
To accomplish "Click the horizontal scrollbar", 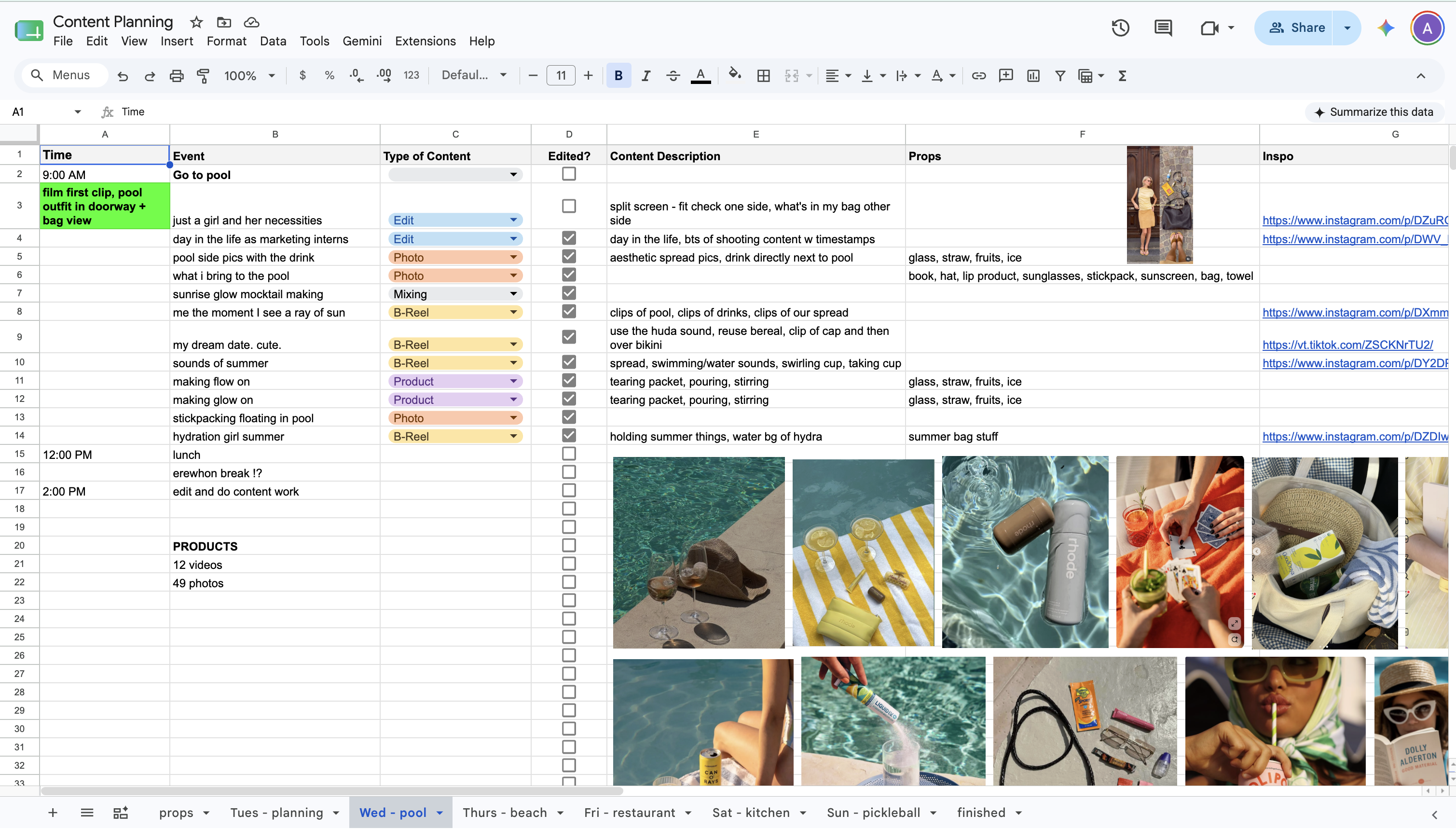I will 332,791.
